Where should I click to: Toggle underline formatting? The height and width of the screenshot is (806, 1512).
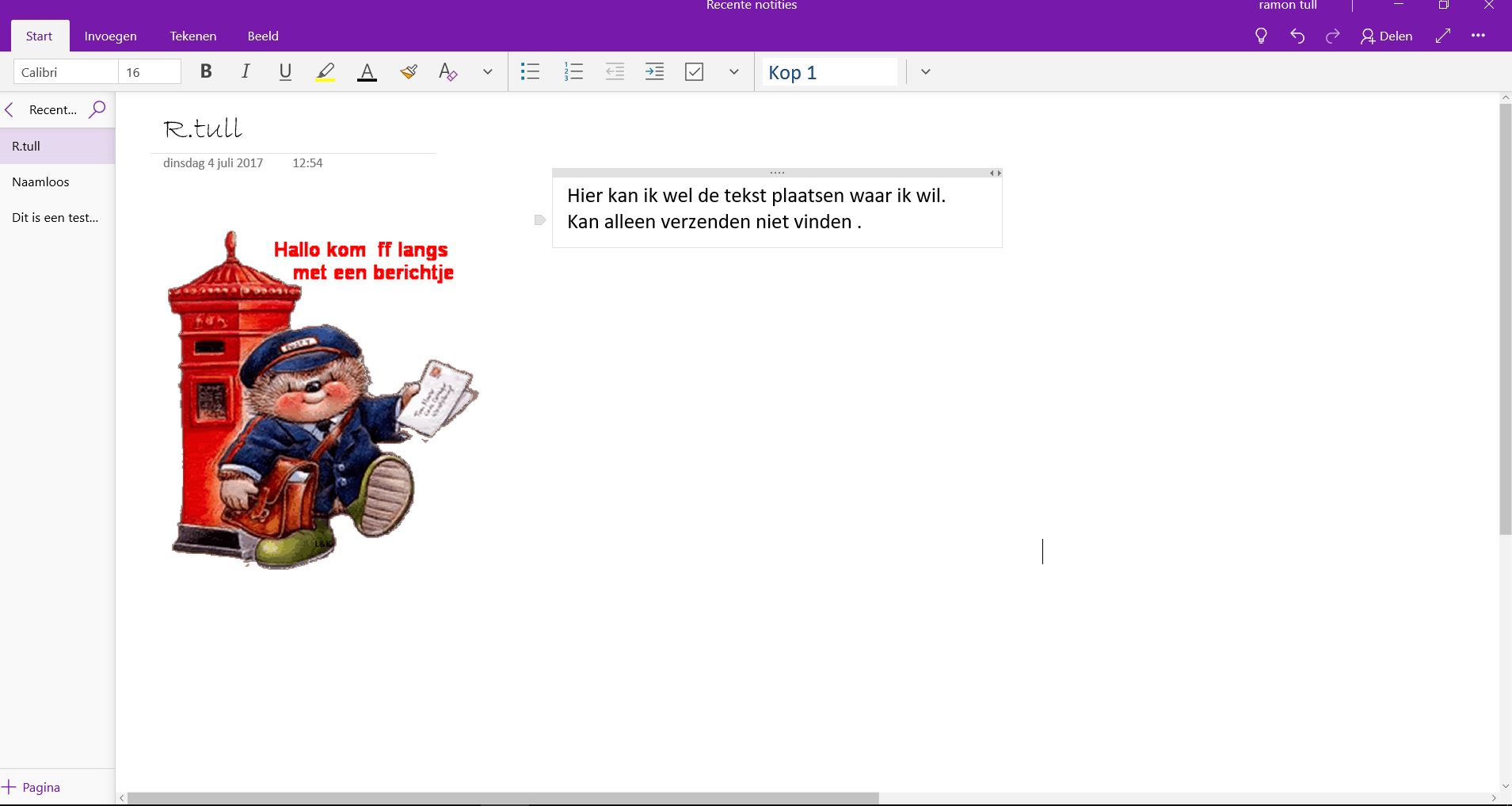(285, 72)
